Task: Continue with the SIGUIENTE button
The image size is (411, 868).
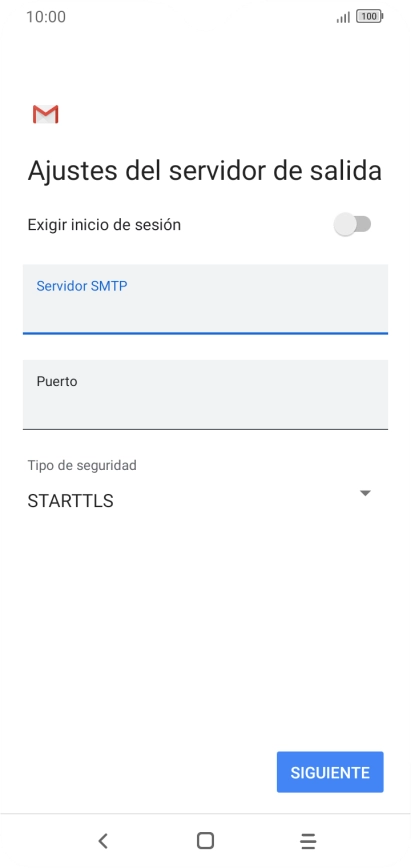Action: [x=330, y=772]
